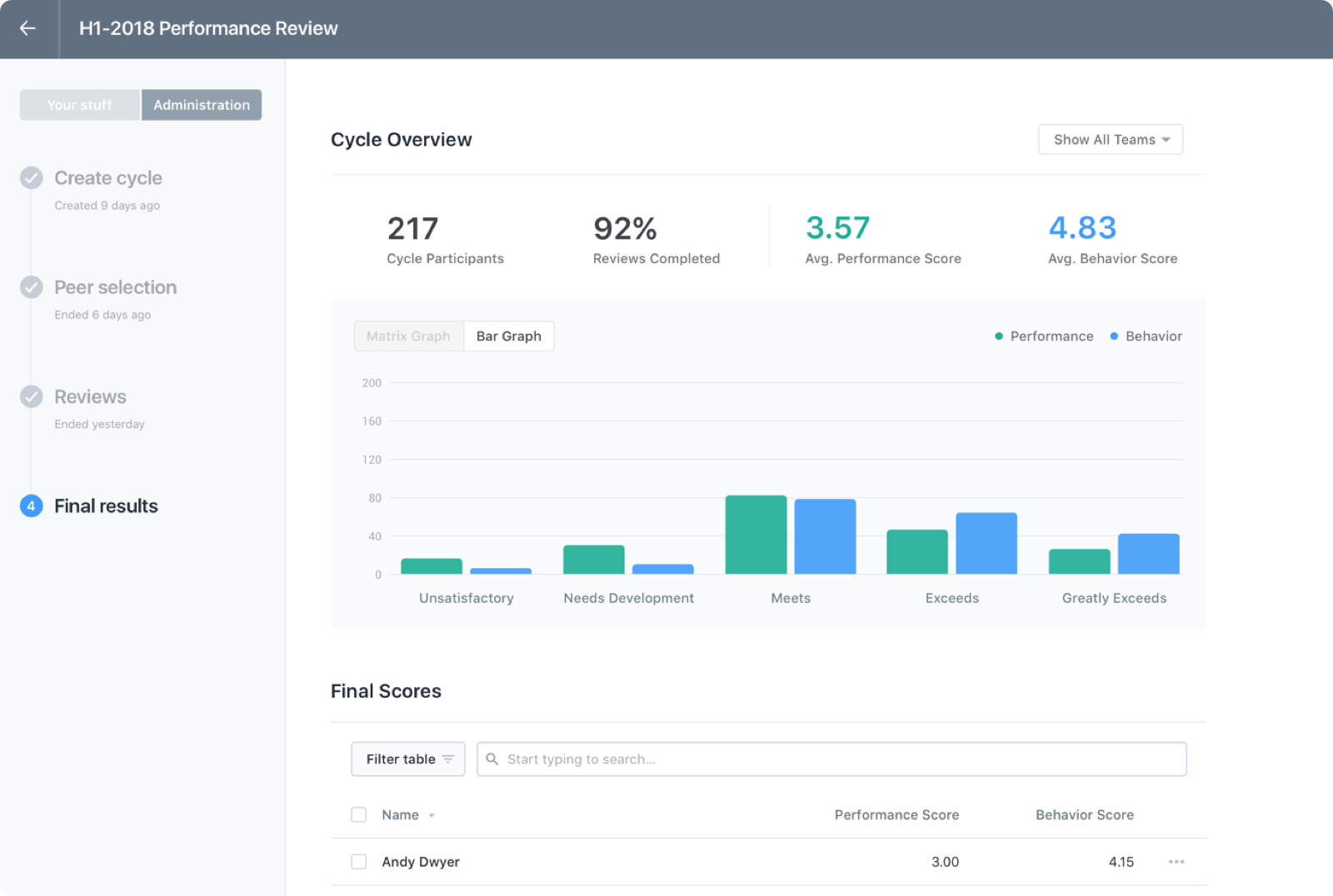Click the search magnifier in the search bar

click(492, 759)
